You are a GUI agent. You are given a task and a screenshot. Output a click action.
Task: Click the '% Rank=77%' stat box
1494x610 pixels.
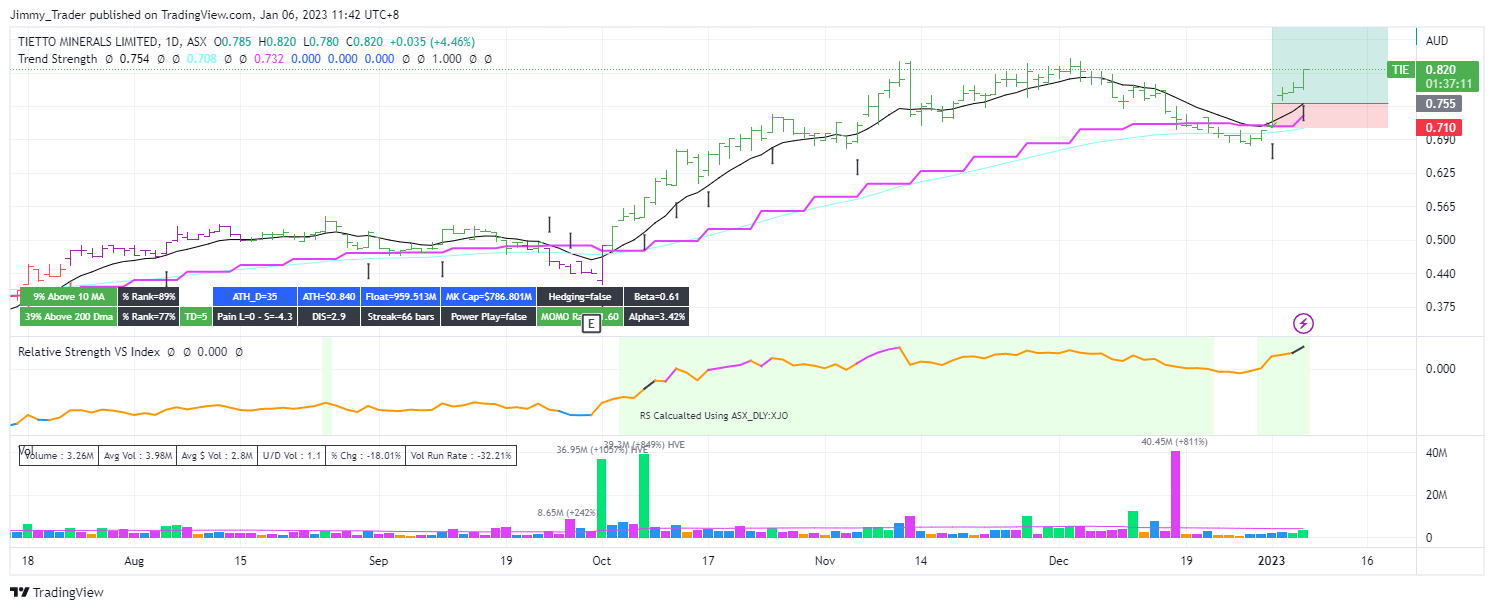148,316
